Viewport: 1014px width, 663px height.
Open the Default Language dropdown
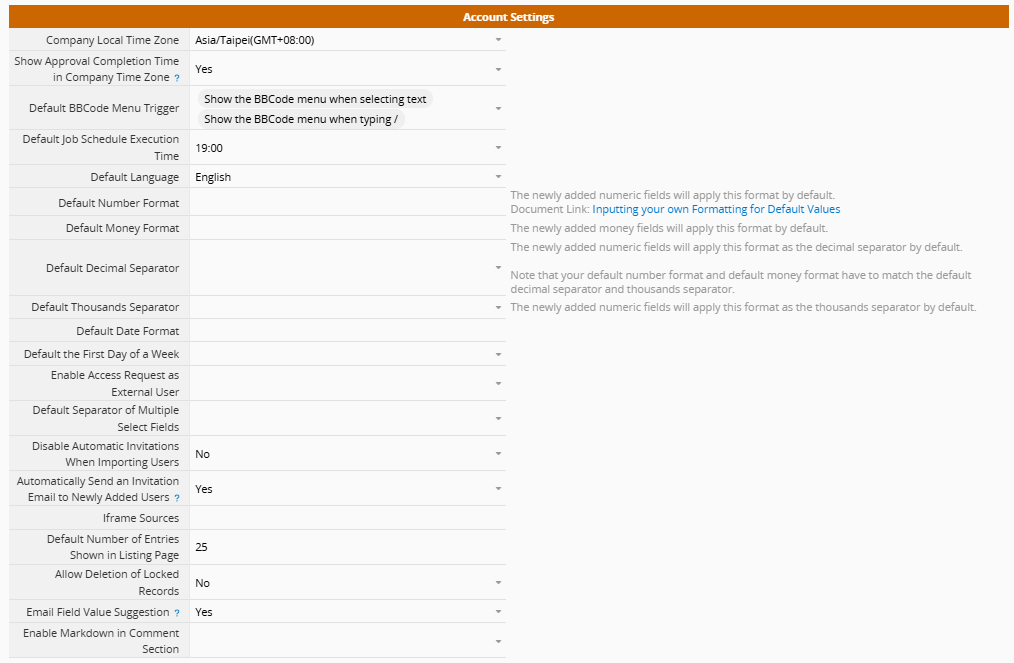coord(347,177)
